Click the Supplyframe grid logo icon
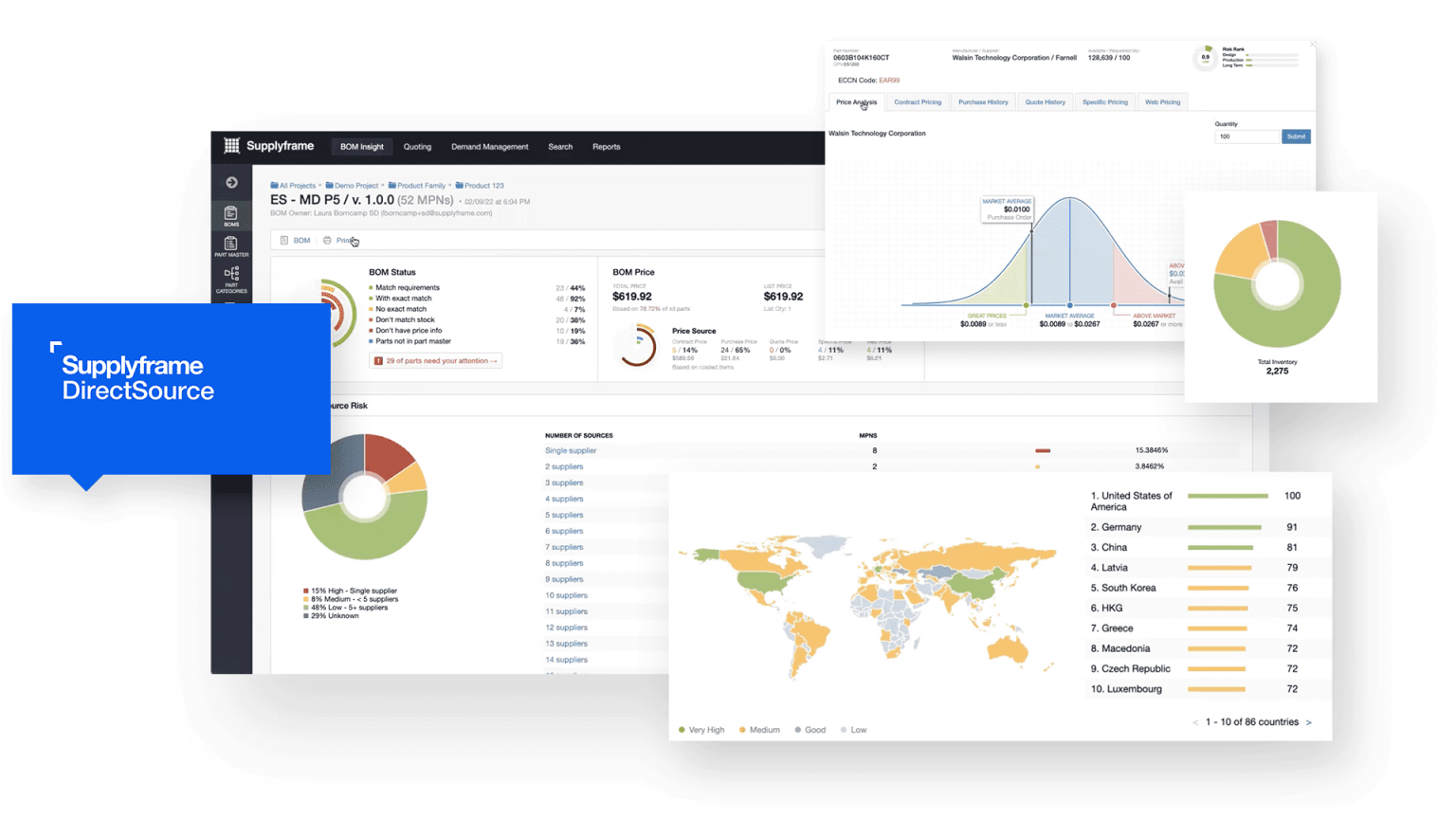 point(231,146)
